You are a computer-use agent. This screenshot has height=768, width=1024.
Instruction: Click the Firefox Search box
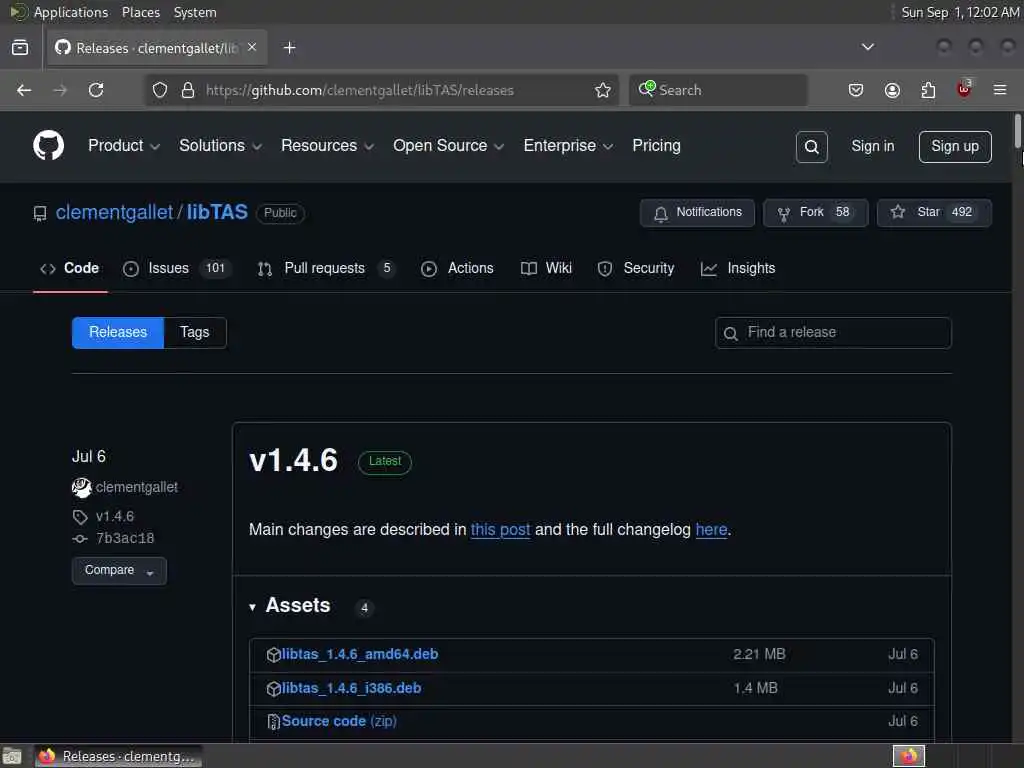pos(718,90)
